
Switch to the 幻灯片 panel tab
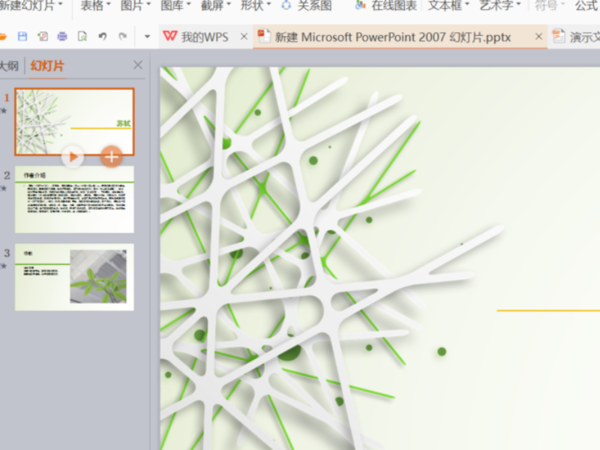pos(47,66)
